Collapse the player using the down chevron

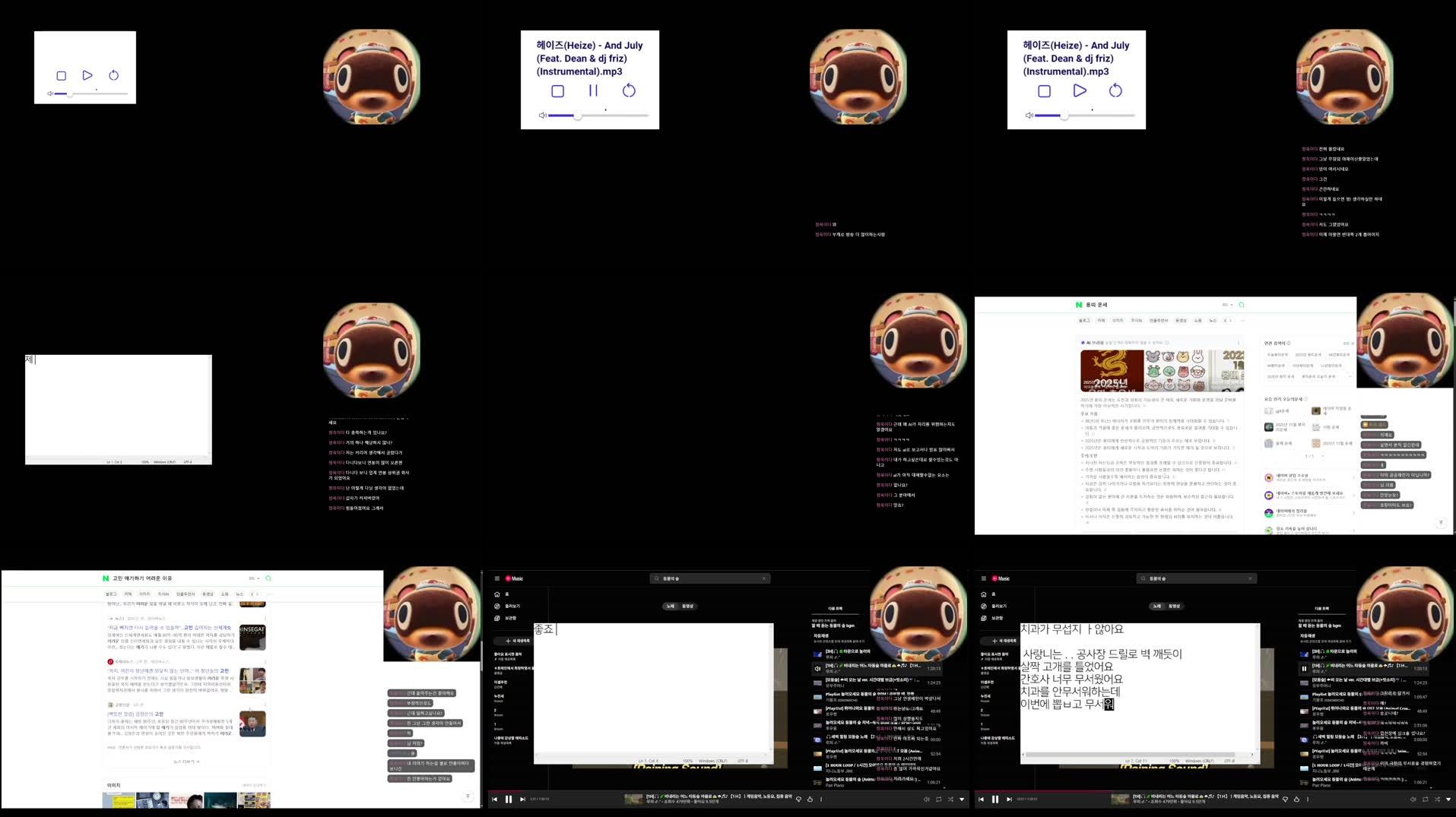click(962, 800)
